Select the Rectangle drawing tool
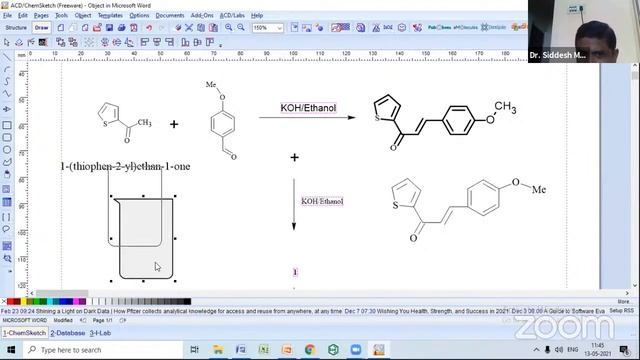The width and height of the screenshot is (640, 360). pos(7,125)
